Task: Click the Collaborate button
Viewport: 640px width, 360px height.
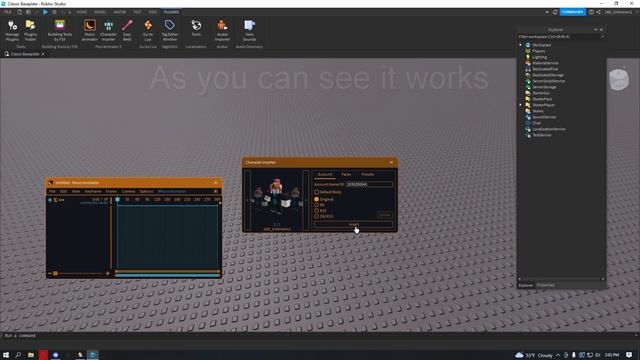Action: click(x=572, y=12)
